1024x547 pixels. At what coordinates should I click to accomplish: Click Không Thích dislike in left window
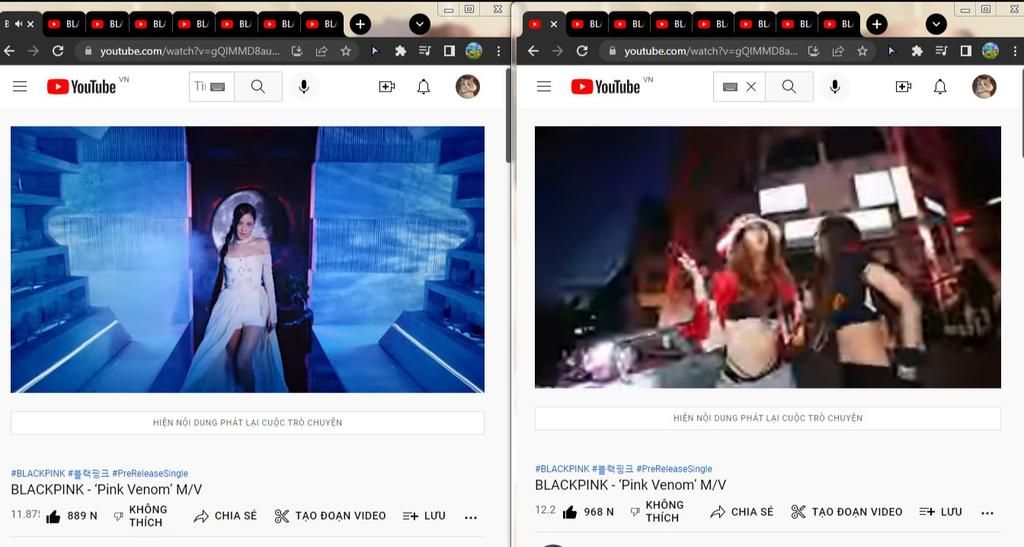pos(140,516)
